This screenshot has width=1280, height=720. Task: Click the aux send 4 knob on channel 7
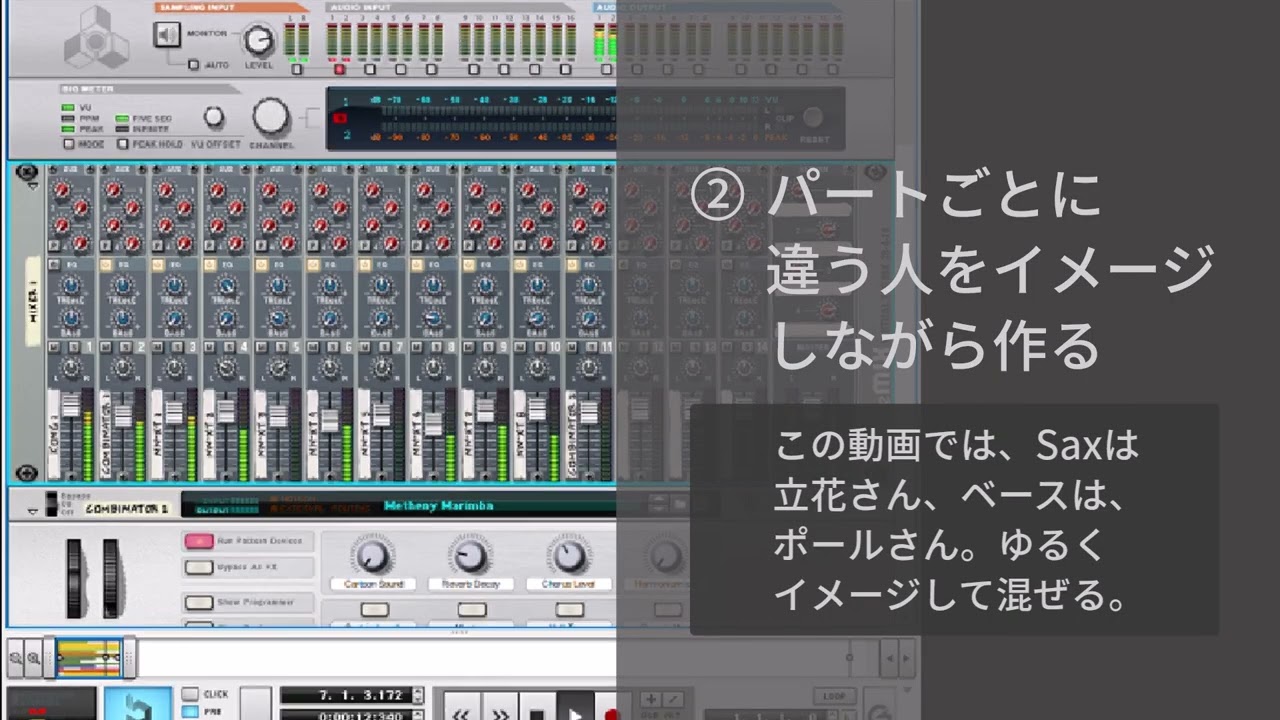(390, 243)
